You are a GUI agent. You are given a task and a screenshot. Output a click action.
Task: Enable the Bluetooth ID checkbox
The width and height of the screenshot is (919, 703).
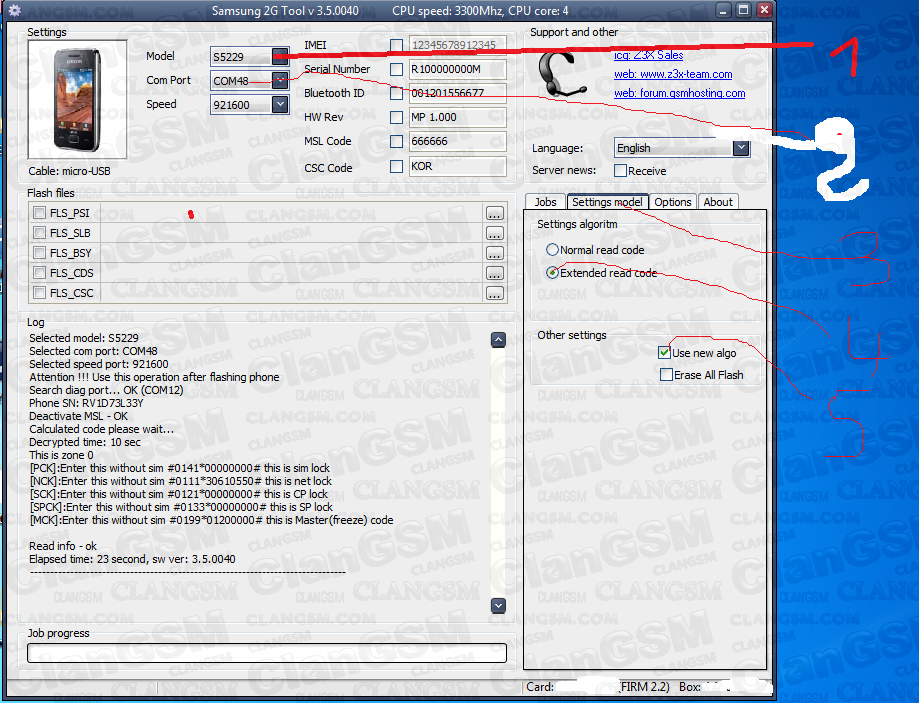[x=397, y=93]
